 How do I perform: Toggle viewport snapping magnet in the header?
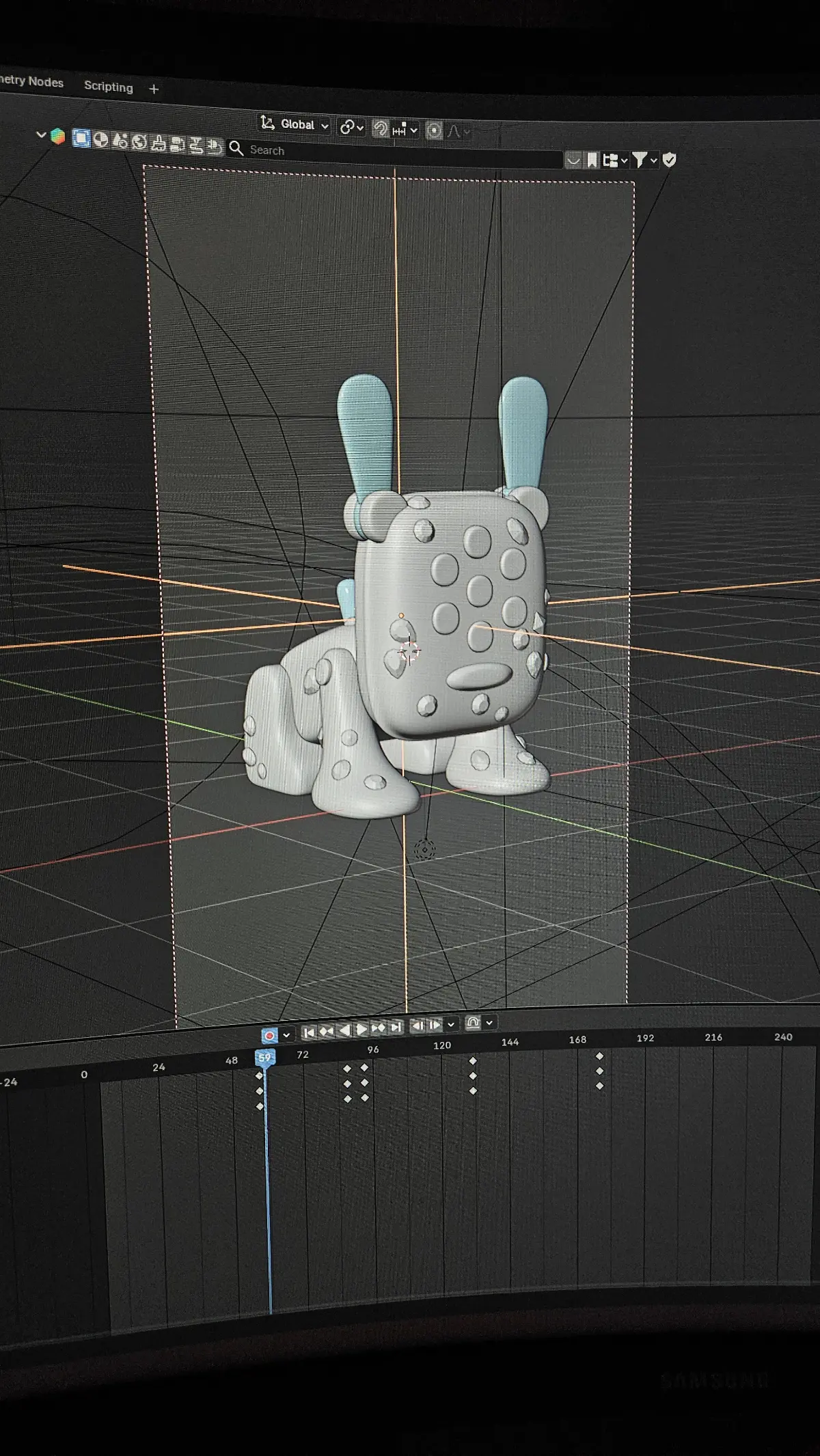381,128
